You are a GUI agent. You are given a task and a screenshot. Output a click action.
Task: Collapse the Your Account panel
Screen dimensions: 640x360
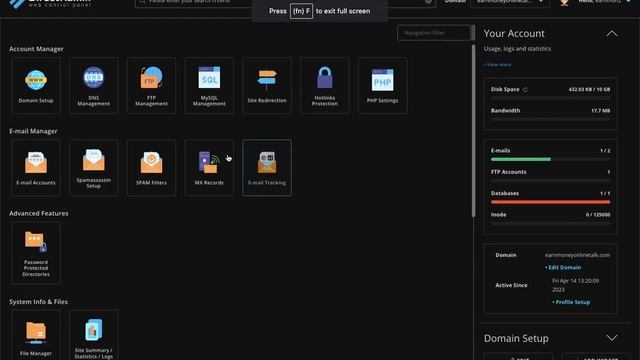(x=611, y=33)
